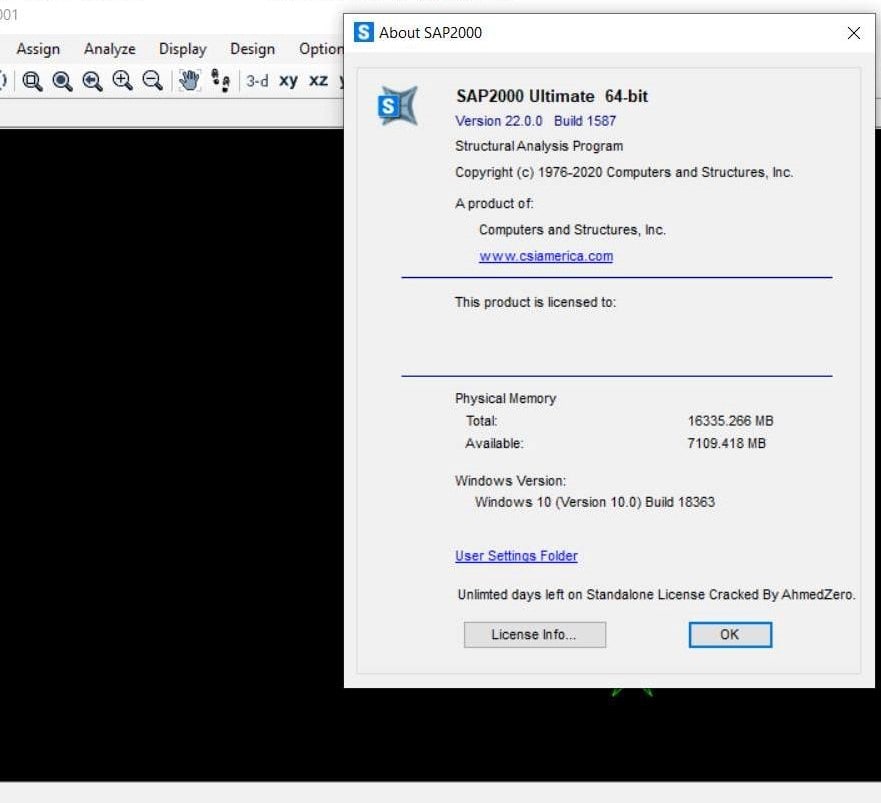
Task: Open the User Settings Folder link
Action: 516,556
